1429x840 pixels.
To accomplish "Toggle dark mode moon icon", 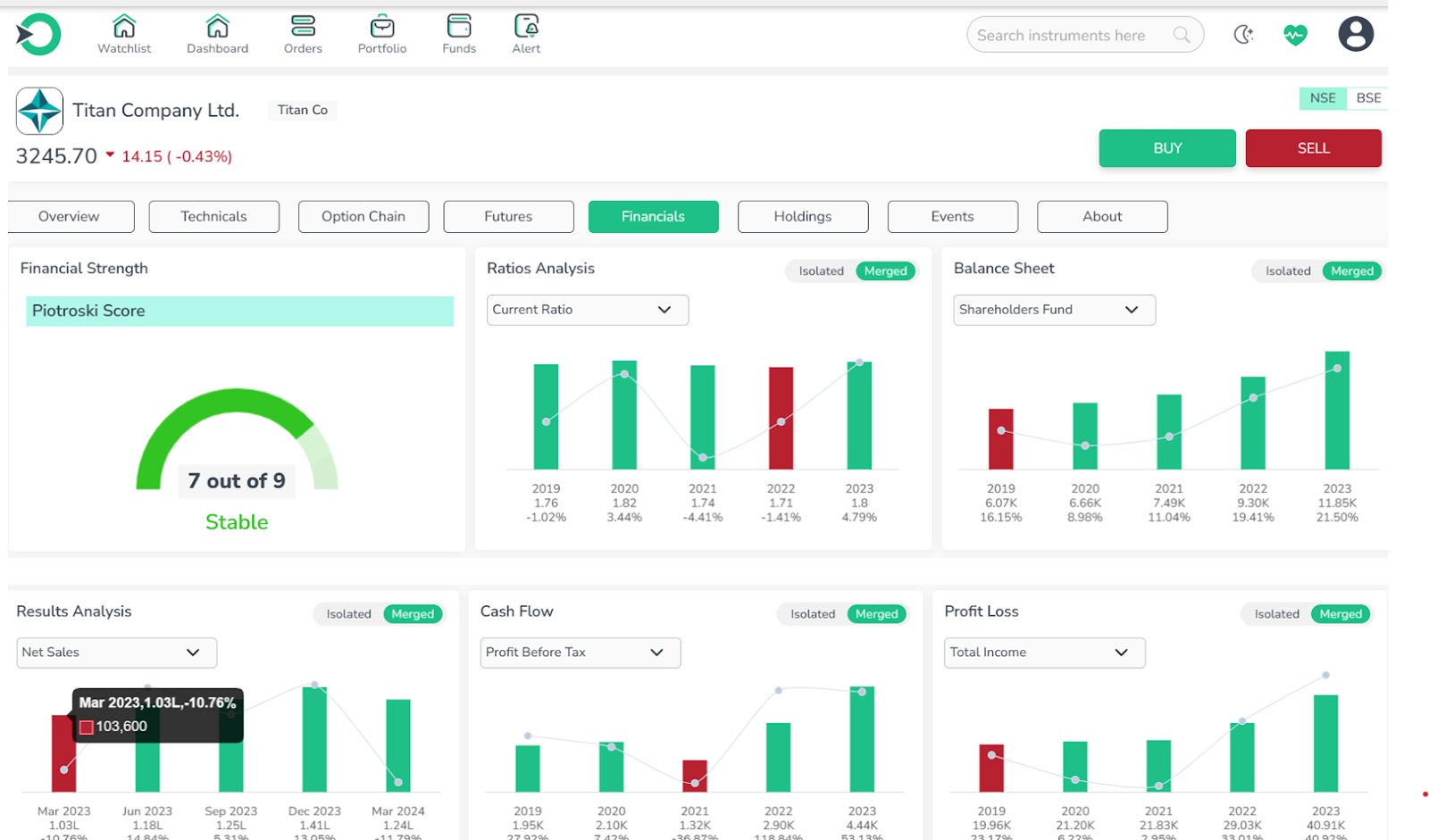I will pyautogui.click(x=1243, y=35).
